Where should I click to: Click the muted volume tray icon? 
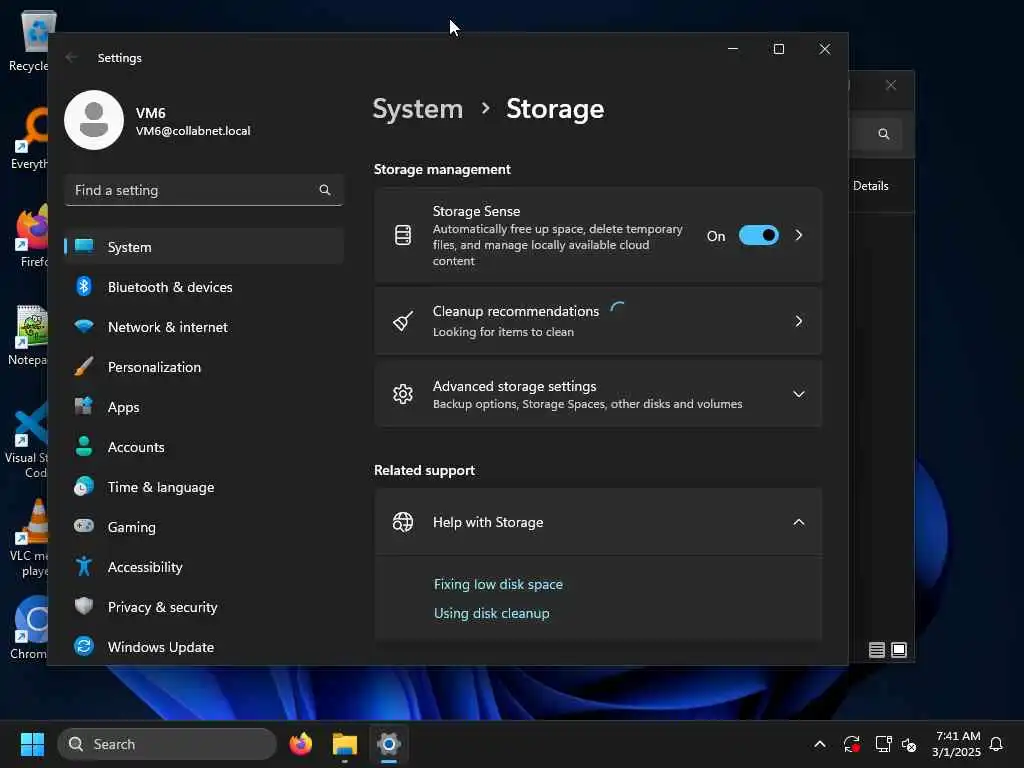(908, 744)
